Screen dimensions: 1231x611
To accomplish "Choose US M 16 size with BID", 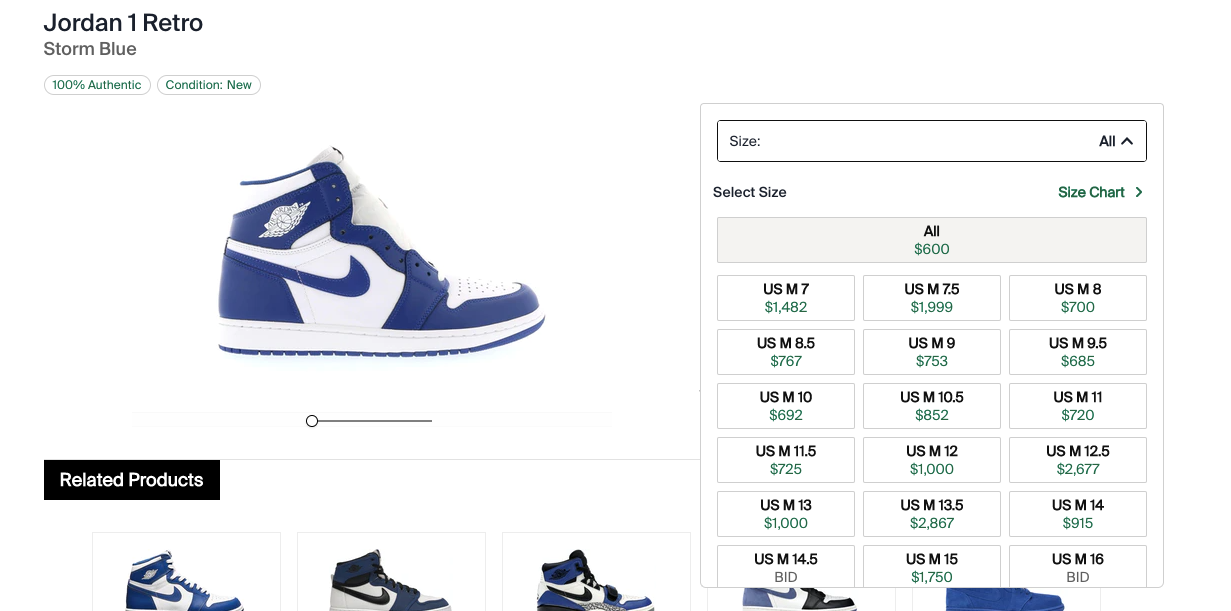I will [x=1078, y=566].
